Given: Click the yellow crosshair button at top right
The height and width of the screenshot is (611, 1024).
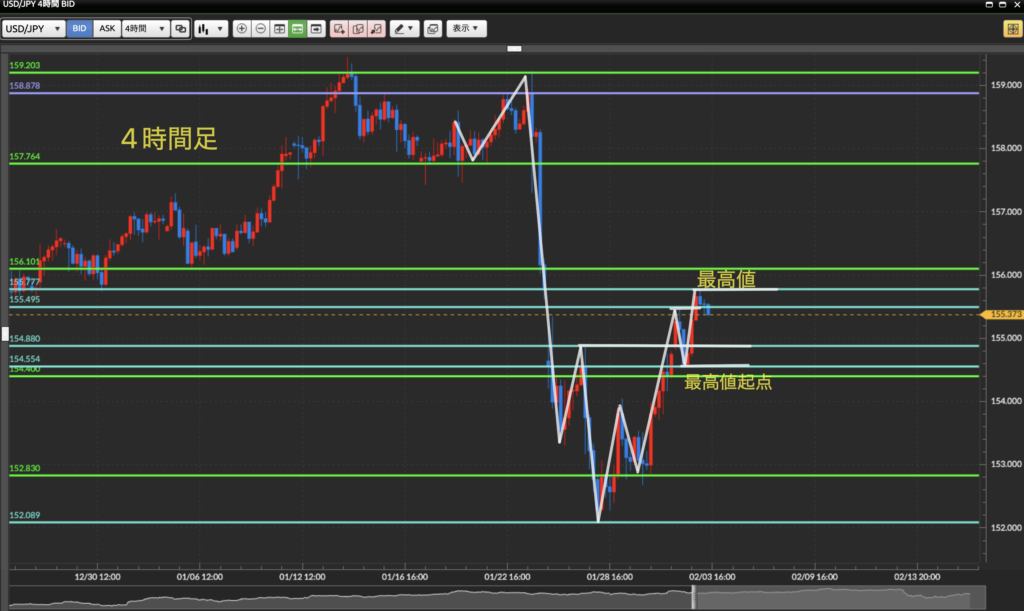Looking at the screenshot, I should 1011,29.
